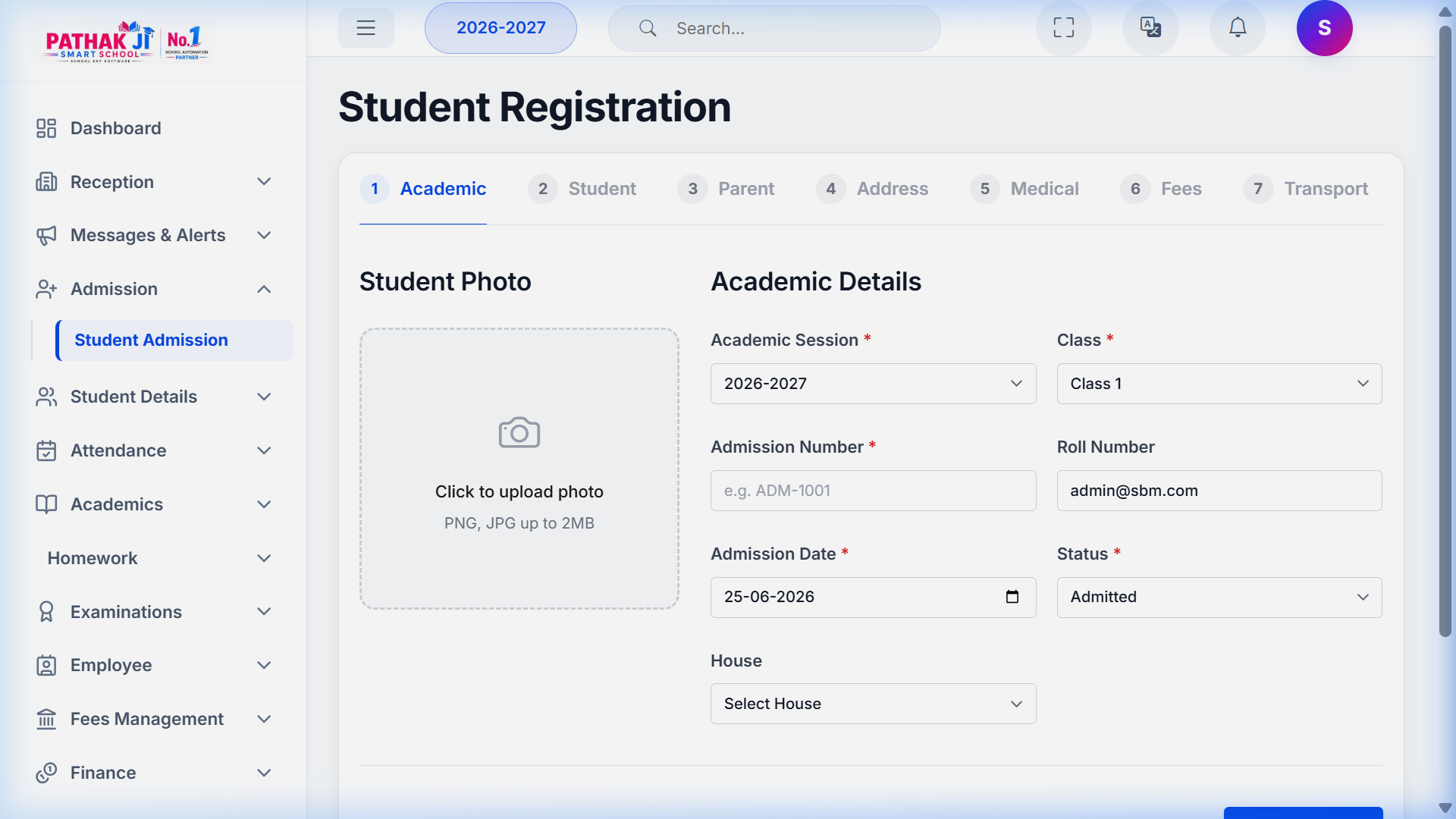Click the Messages & Alerts megaphone icon

(46, 235)
